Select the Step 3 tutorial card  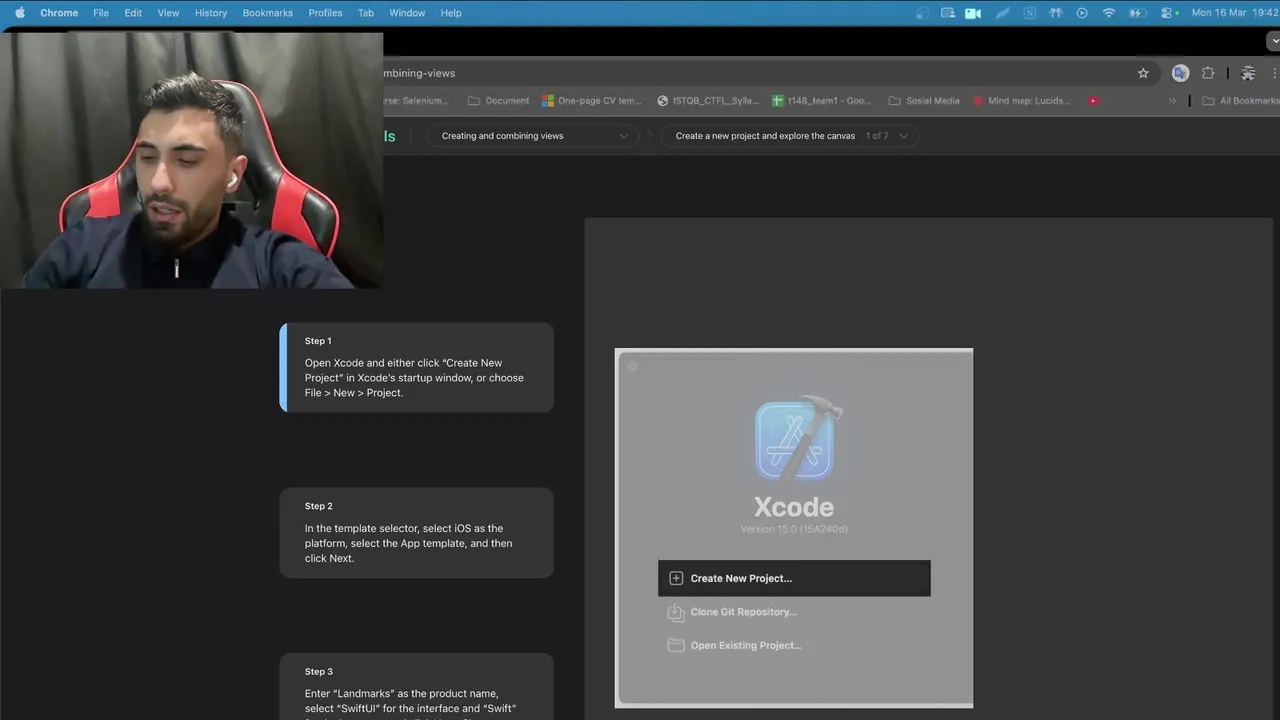(417, 687)
